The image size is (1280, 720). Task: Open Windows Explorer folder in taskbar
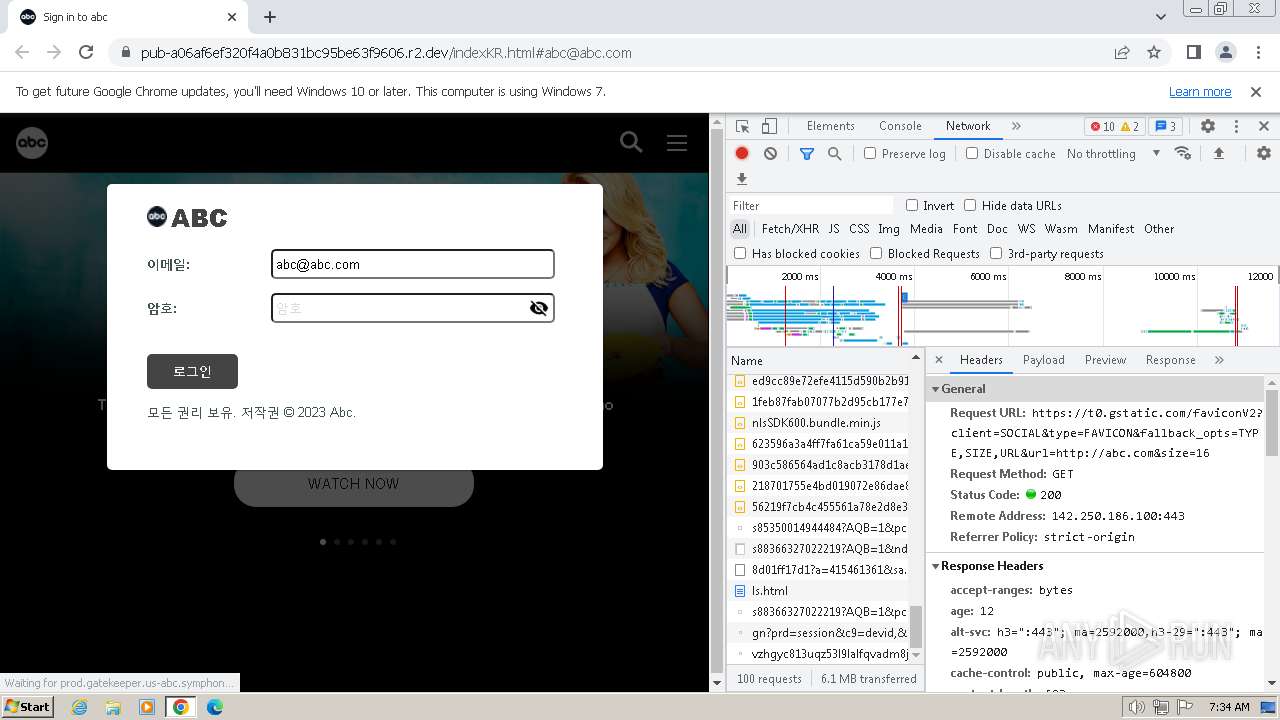113,707
